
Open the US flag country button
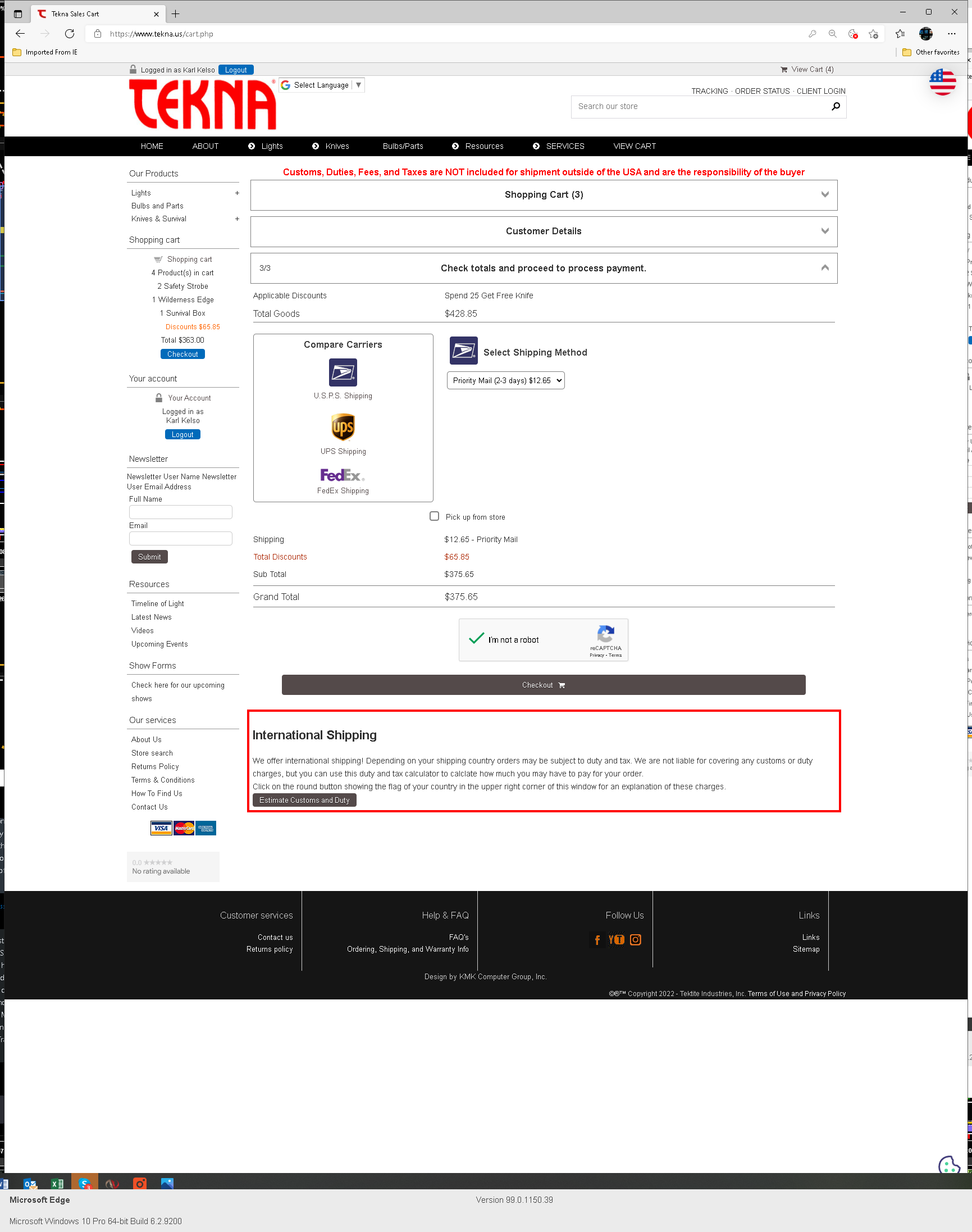(x=942, y=83)
